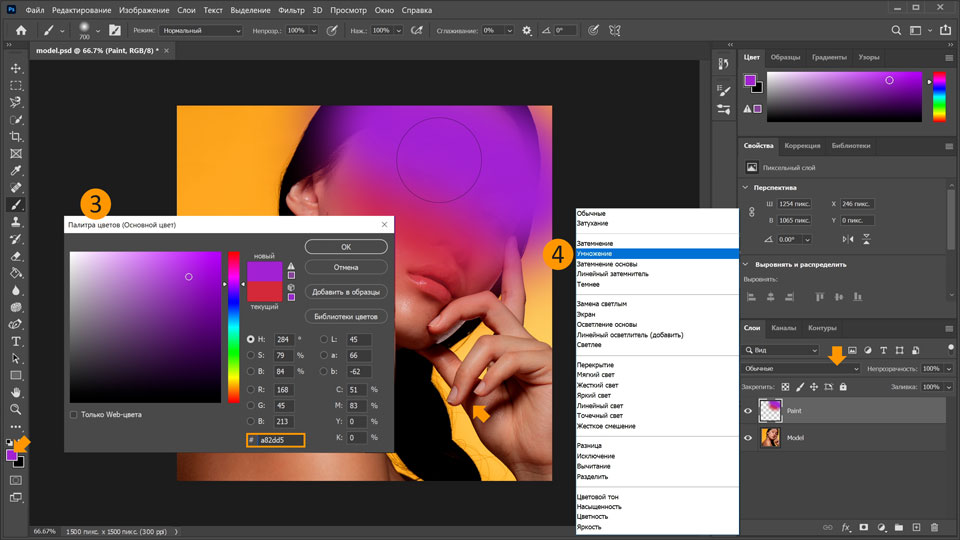Close the color picker dialog
Image resolution: width=960 pixels, height=540 pixels.
(x=384, y=225)
